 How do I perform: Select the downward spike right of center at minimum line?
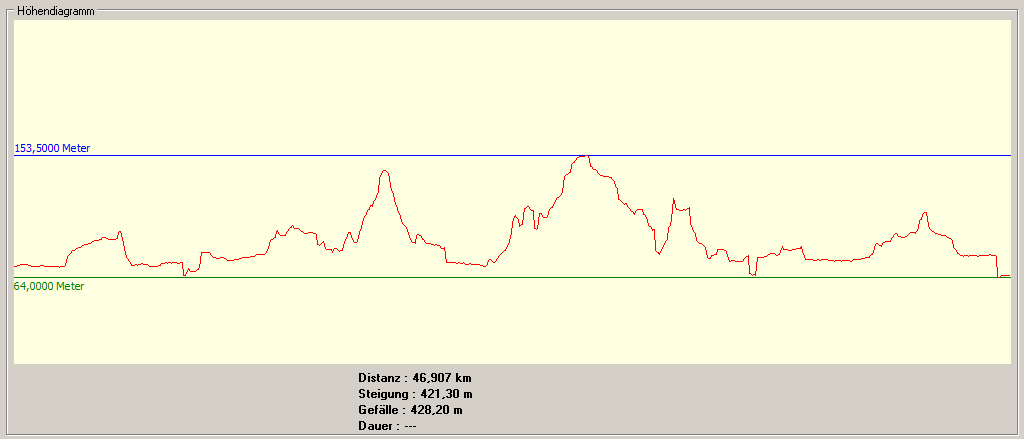(752, 274)
